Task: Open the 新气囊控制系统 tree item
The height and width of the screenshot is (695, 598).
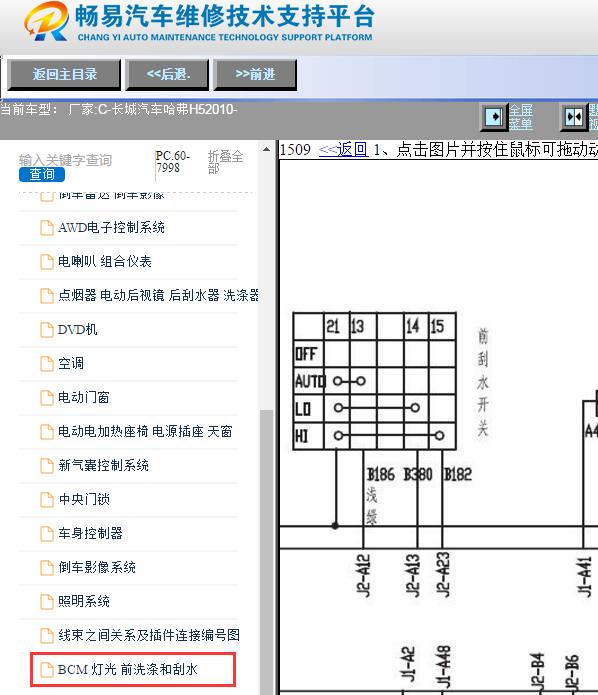Action: [x=103, y=465]
